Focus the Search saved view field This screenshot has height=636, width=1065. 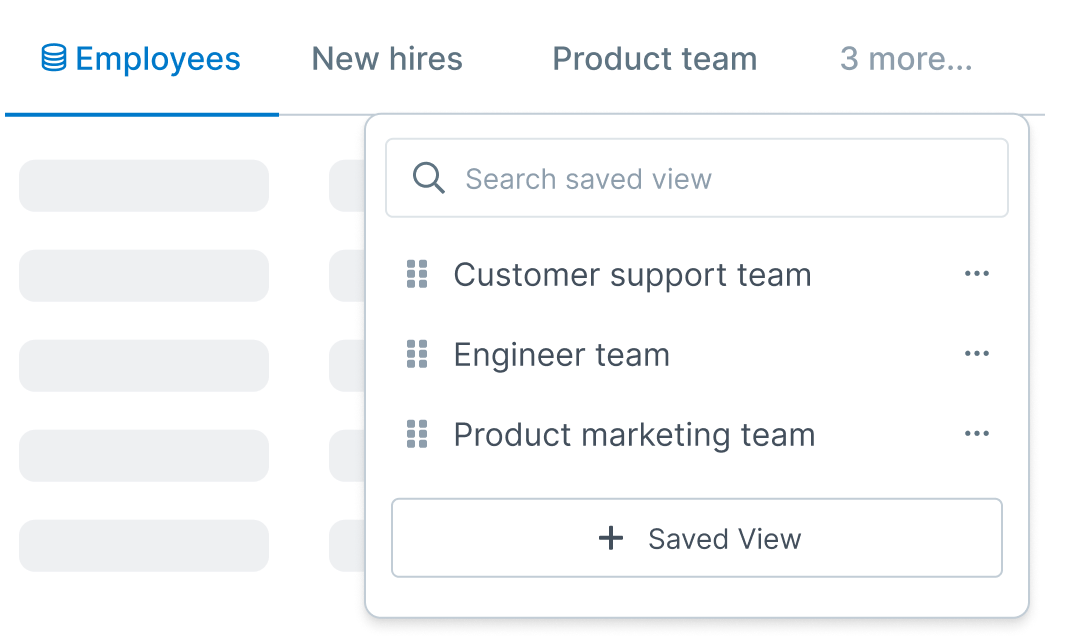coord(697,178)
